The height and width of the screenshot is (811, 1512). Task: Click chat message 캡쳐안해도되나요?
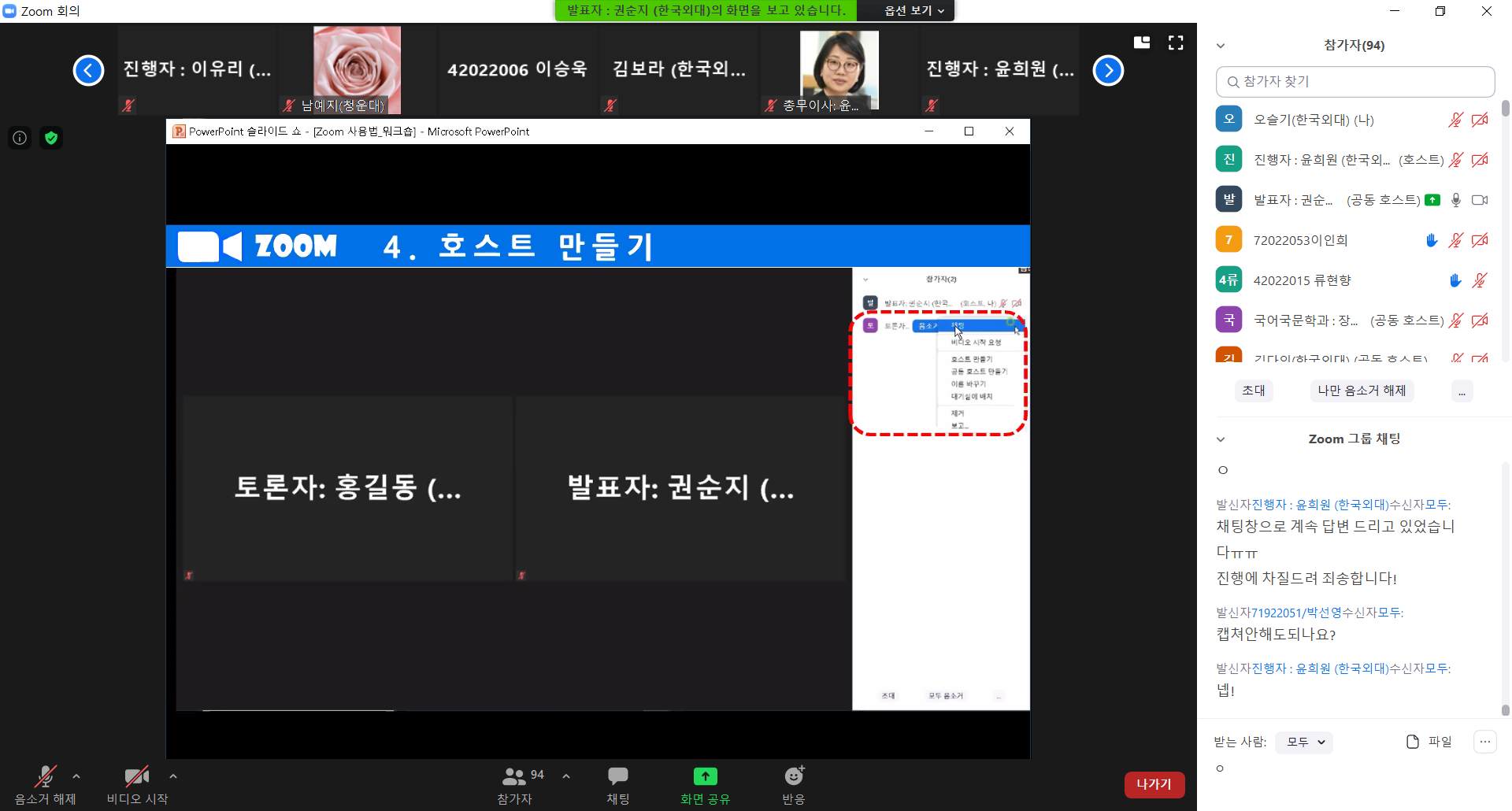coord(1276,635)
